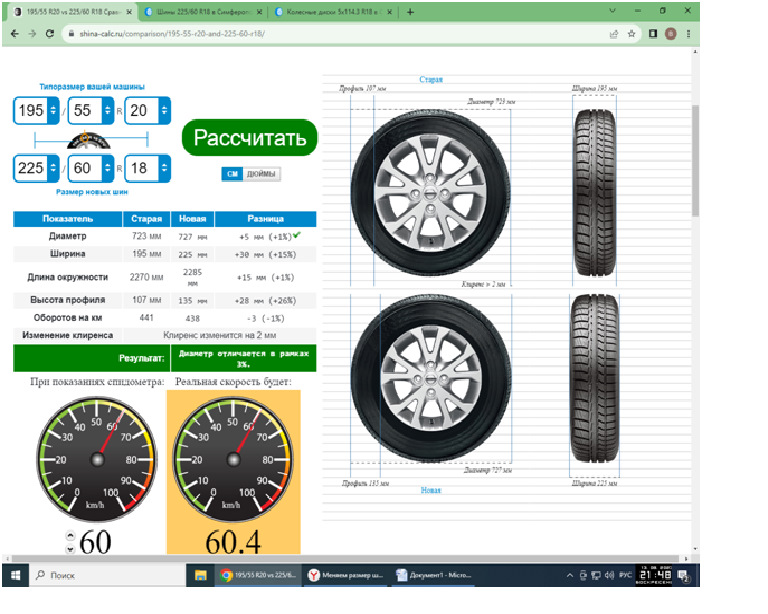Click the share page icon in address bar

[613, 33]
